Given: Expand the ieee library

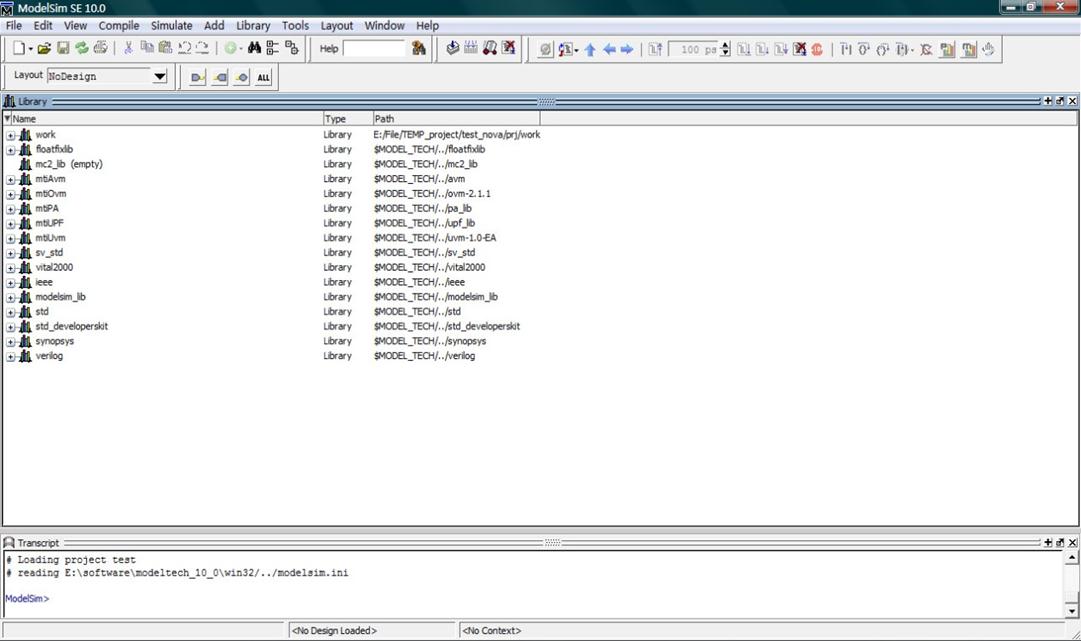Looking at the screenshot, I should 10,283.
